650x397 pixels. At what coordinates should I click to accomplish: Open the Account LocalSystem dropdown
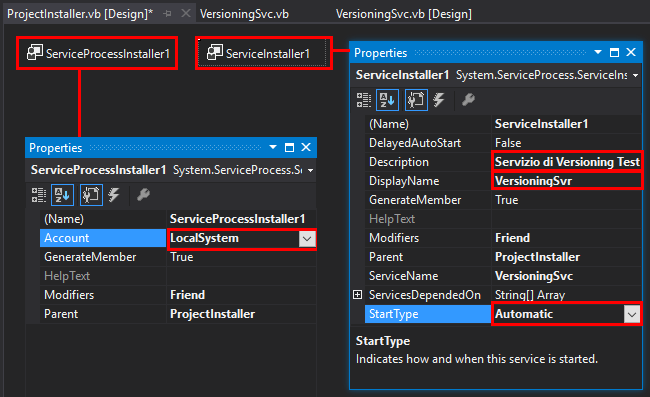click(x=307, y=239)
